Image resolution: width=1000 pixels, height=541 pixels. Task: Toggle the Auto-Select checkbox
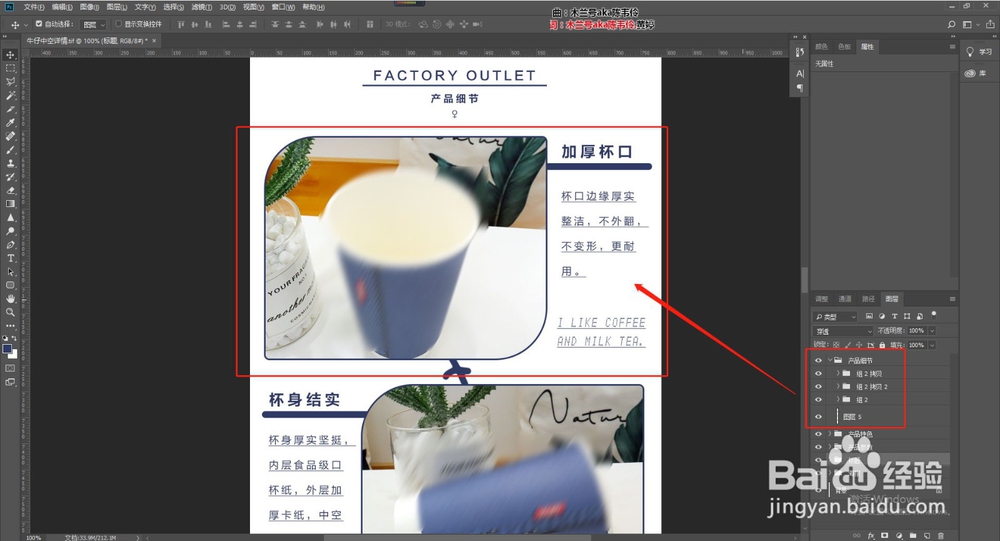(x=39, y=24)
